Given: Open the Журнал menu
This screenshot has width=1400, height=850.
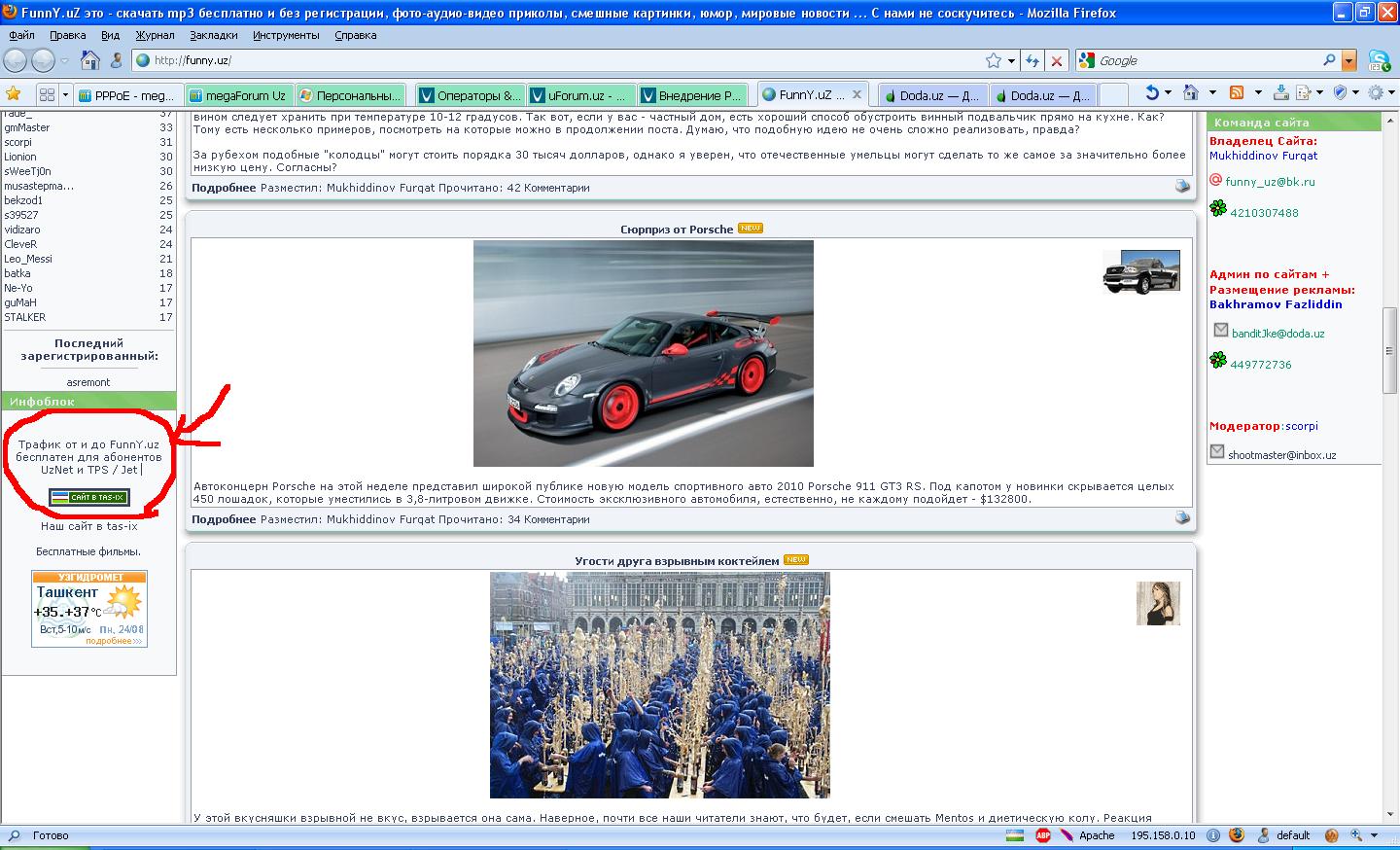Looking at the screenshot, I should point(155,35).
